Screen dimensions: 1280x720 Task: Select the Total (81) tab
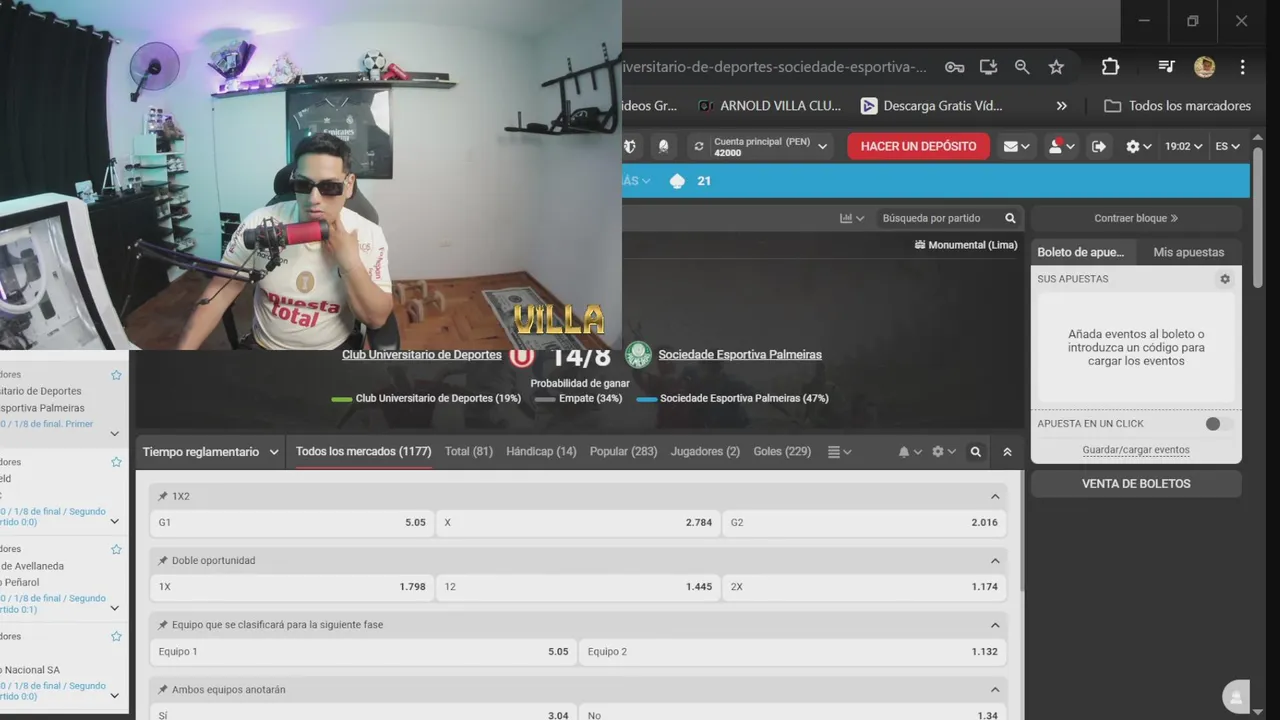469,452
